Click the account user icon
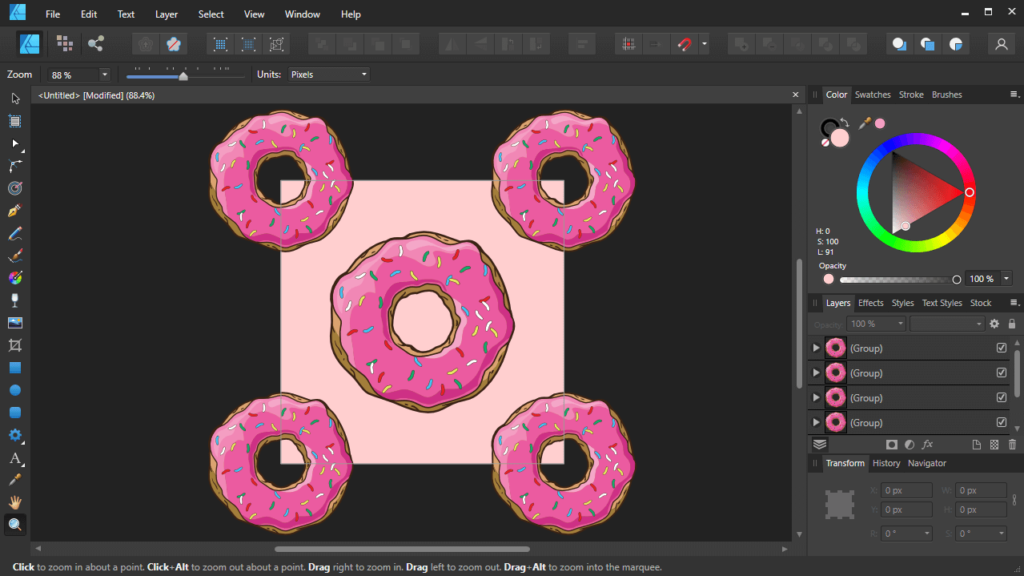This screenshot has height=576, width=1024. 1001,44
